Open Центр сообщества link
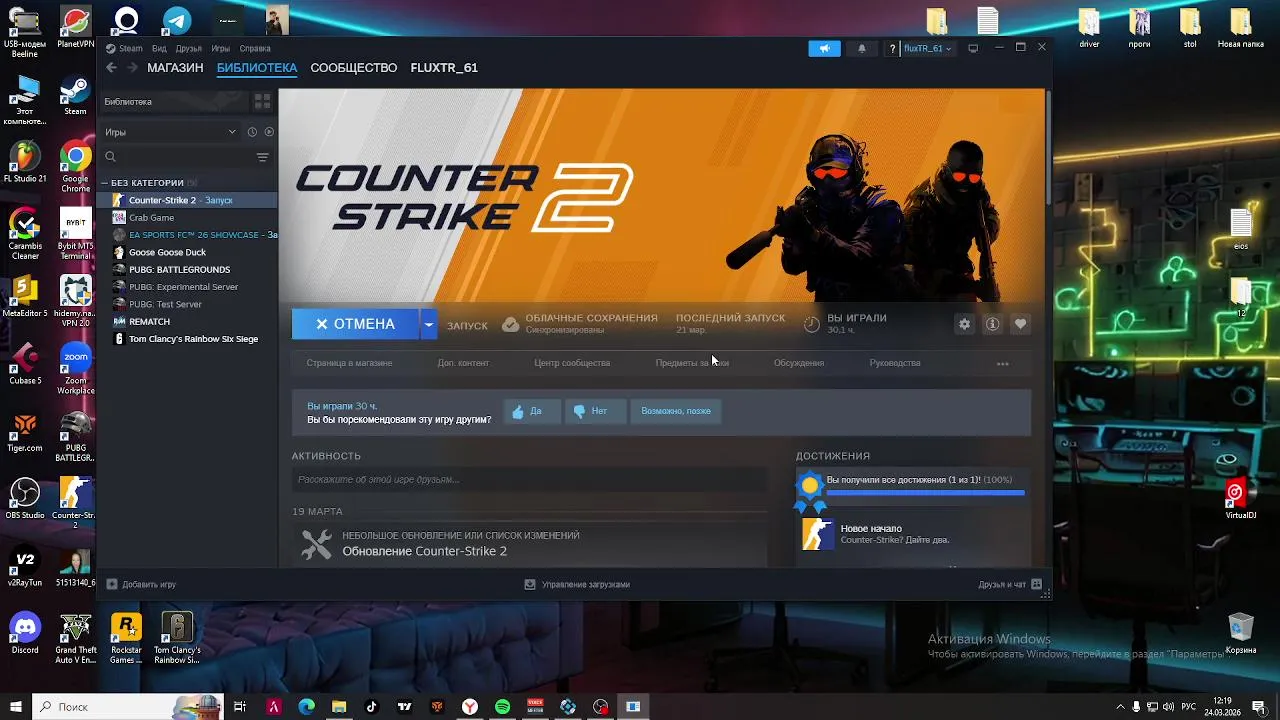This screenshot has height=720, width=1280. coord(572,363)
